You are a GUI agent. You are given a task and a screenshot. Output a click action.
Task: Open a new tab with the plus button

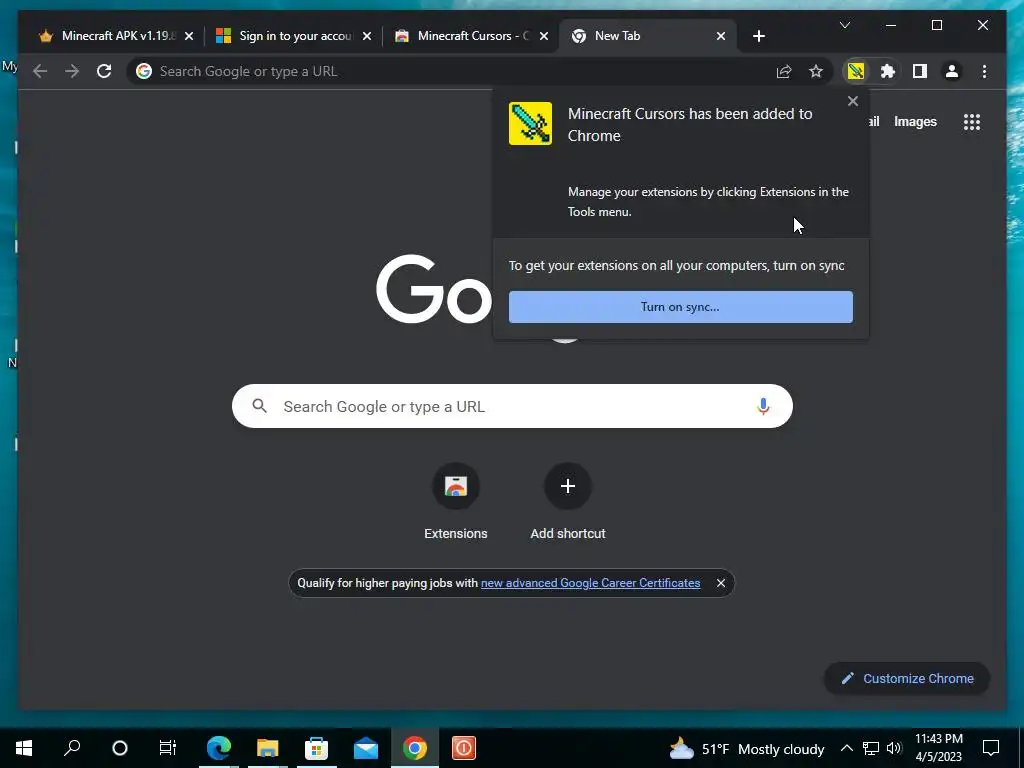[758, 36]
